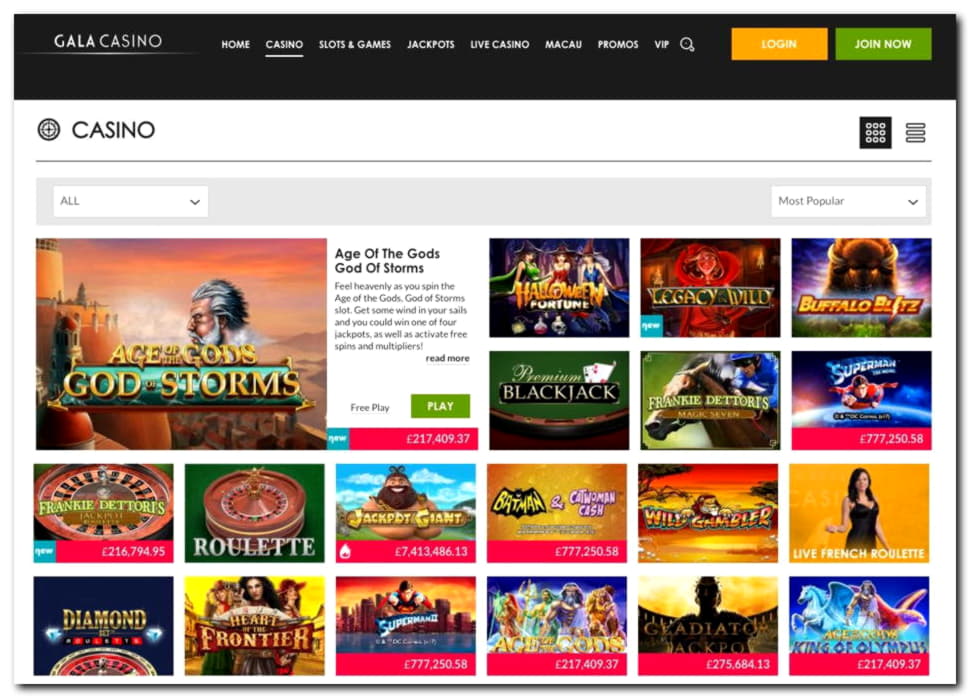Click the Free Play link
This screenshot has height=698, width=970.
point(370,407)
